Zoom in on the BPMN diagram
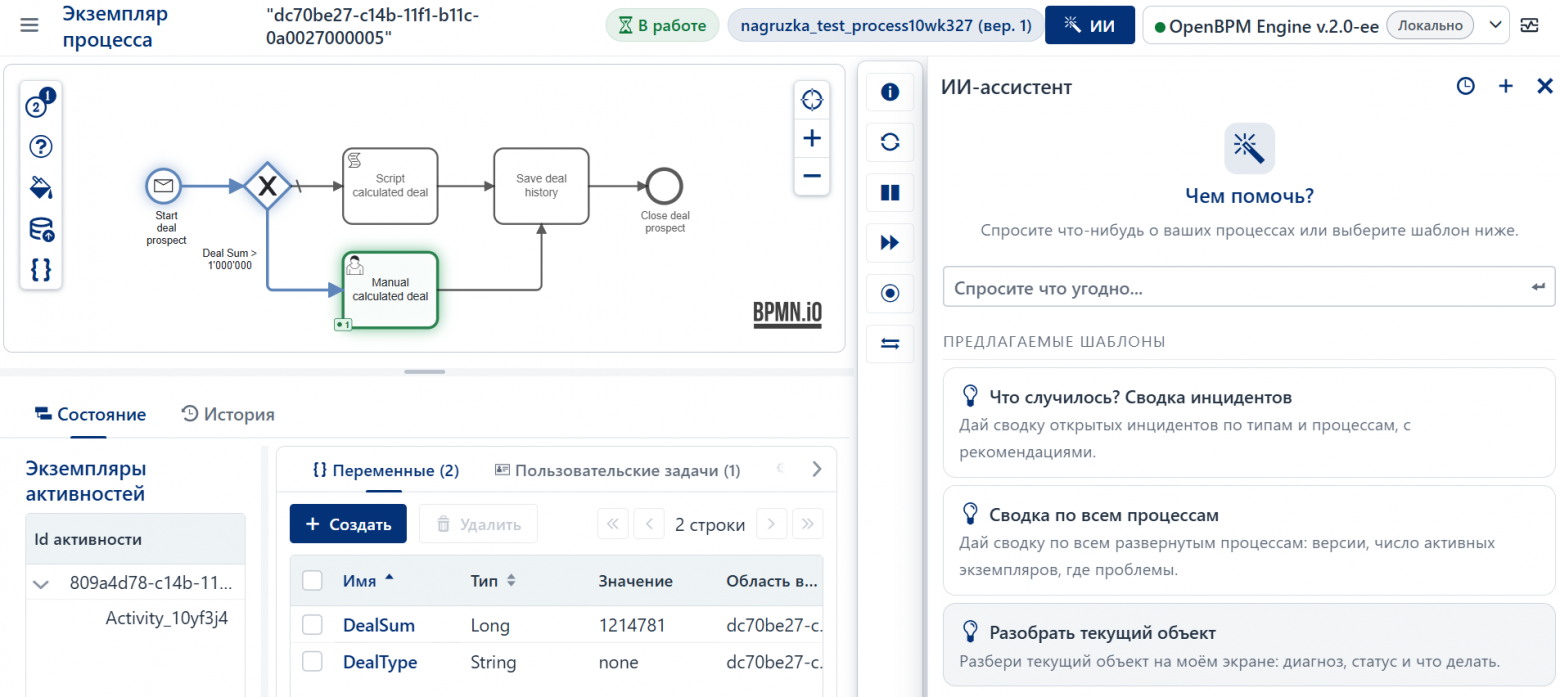Viewport: 1560px width, 697px height. 811,138
